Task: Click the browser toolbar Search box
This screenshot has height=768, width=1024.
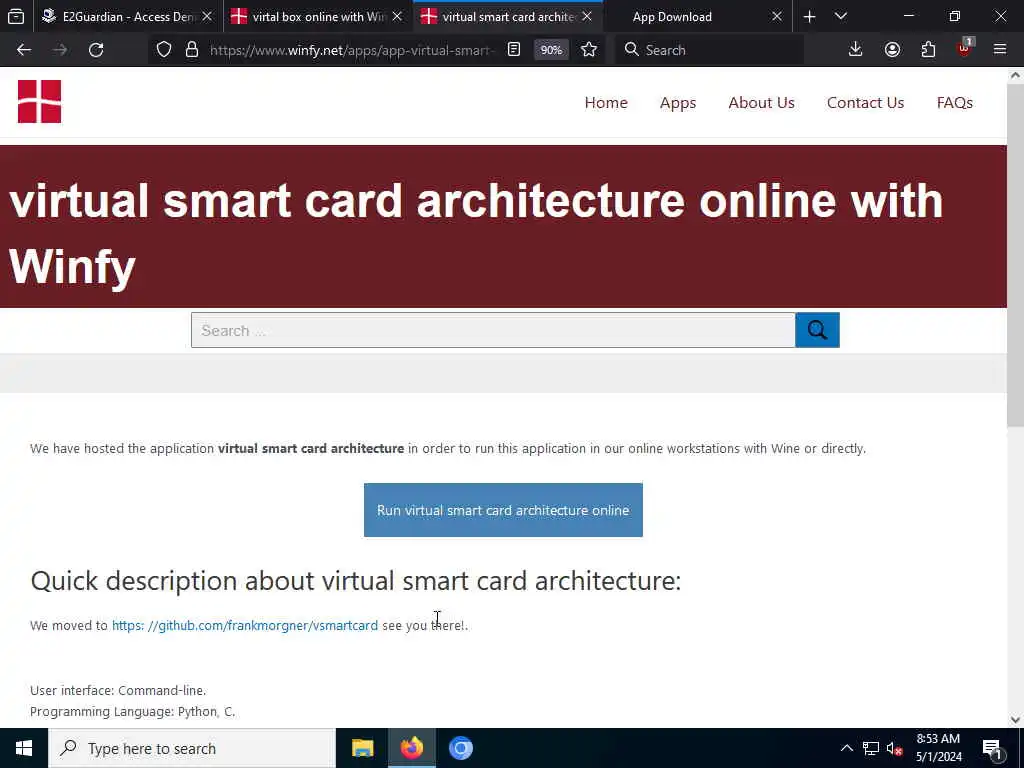Action: point(709,50)
